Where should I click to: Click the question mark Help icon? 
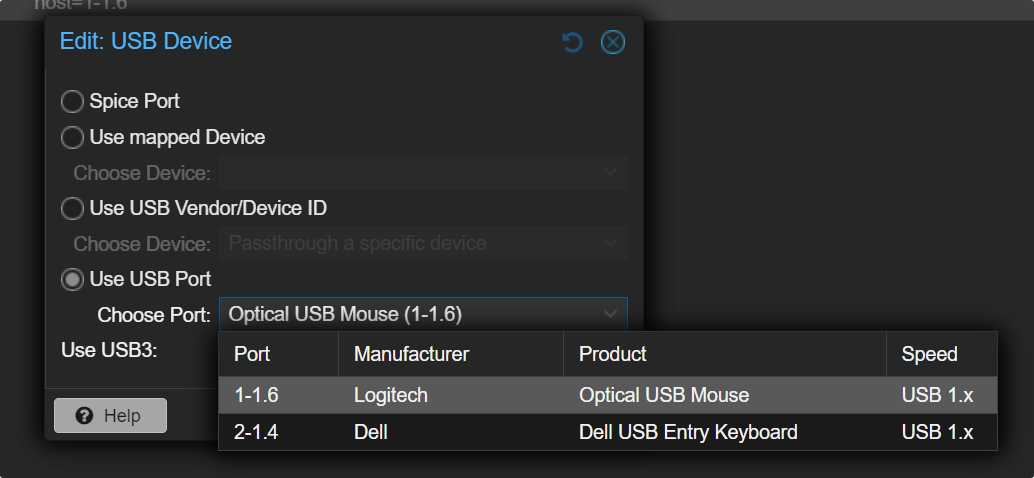[x=84, y=416]
